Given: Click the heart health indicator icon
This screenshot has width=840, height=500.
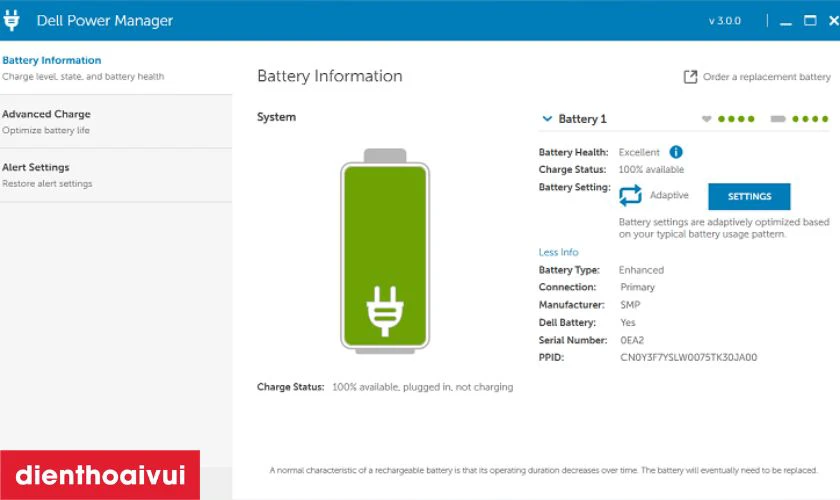Looking at the screenshot, I should (707, 119).
